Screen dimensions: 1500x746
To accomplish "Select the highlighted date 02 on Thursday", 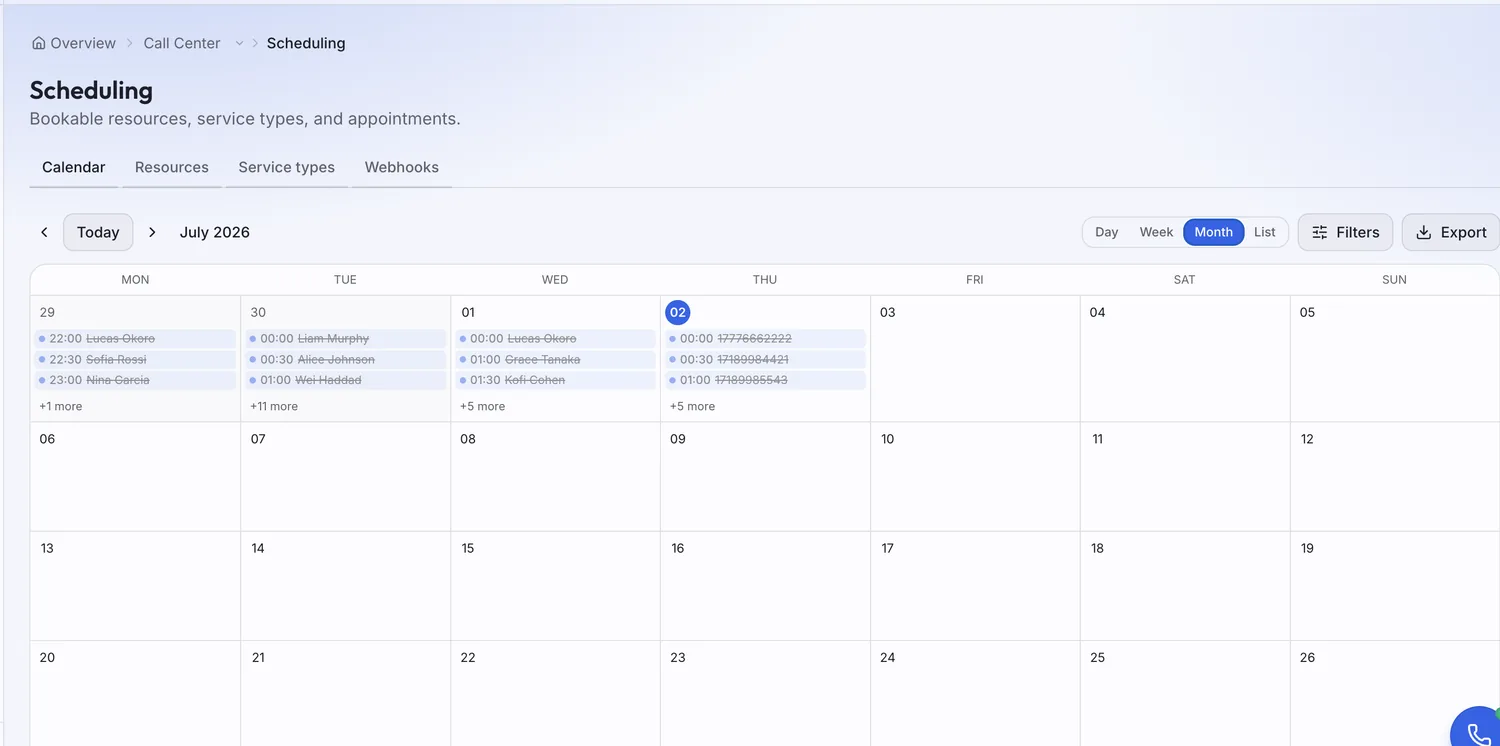I will click(678, 312).
